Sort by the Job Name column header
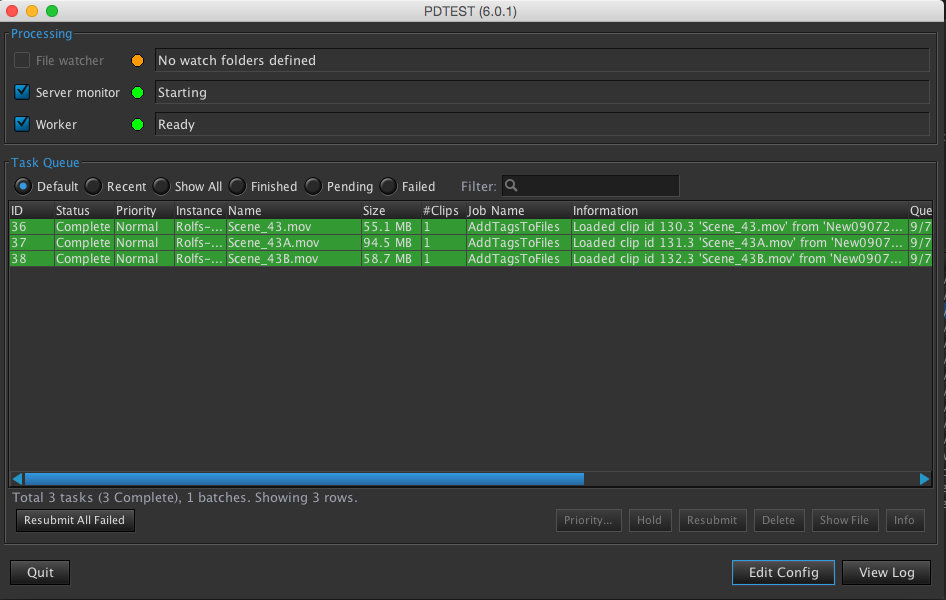The height and width of the screenshot is (600, 946). 496,211
